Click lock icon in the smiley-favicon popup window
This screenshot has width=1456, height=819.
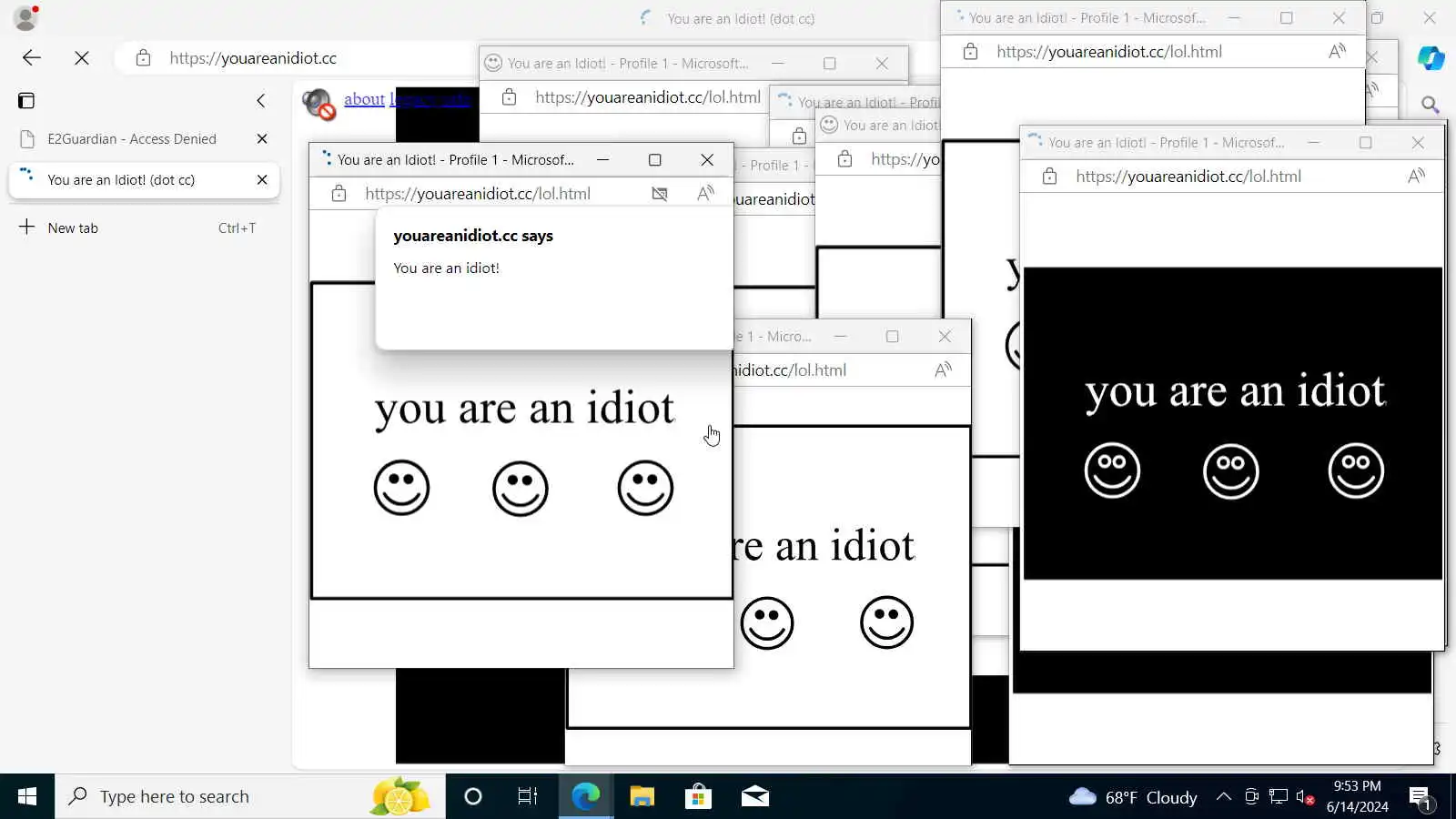509,97
